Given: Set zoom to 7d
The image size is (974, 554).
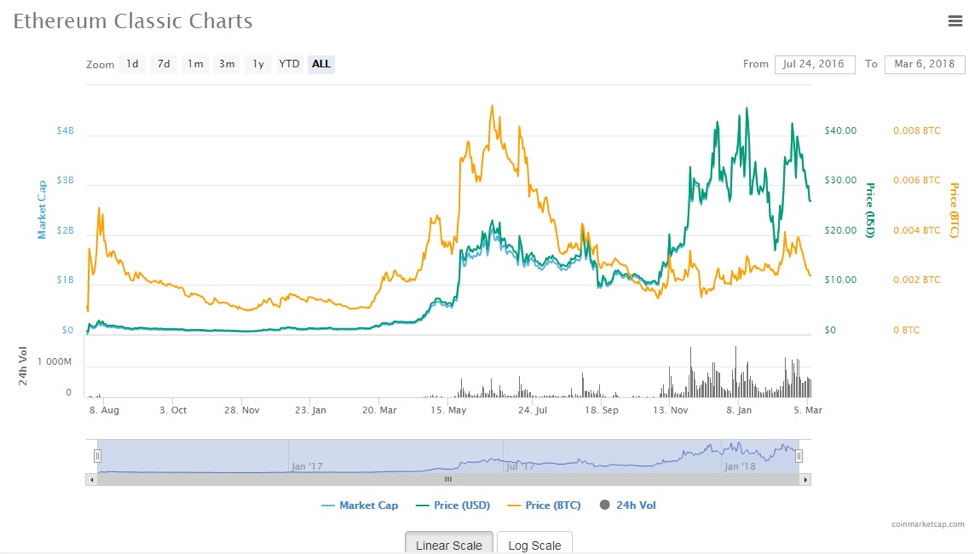Looking at the screenshot, I should tap(163, 64).
